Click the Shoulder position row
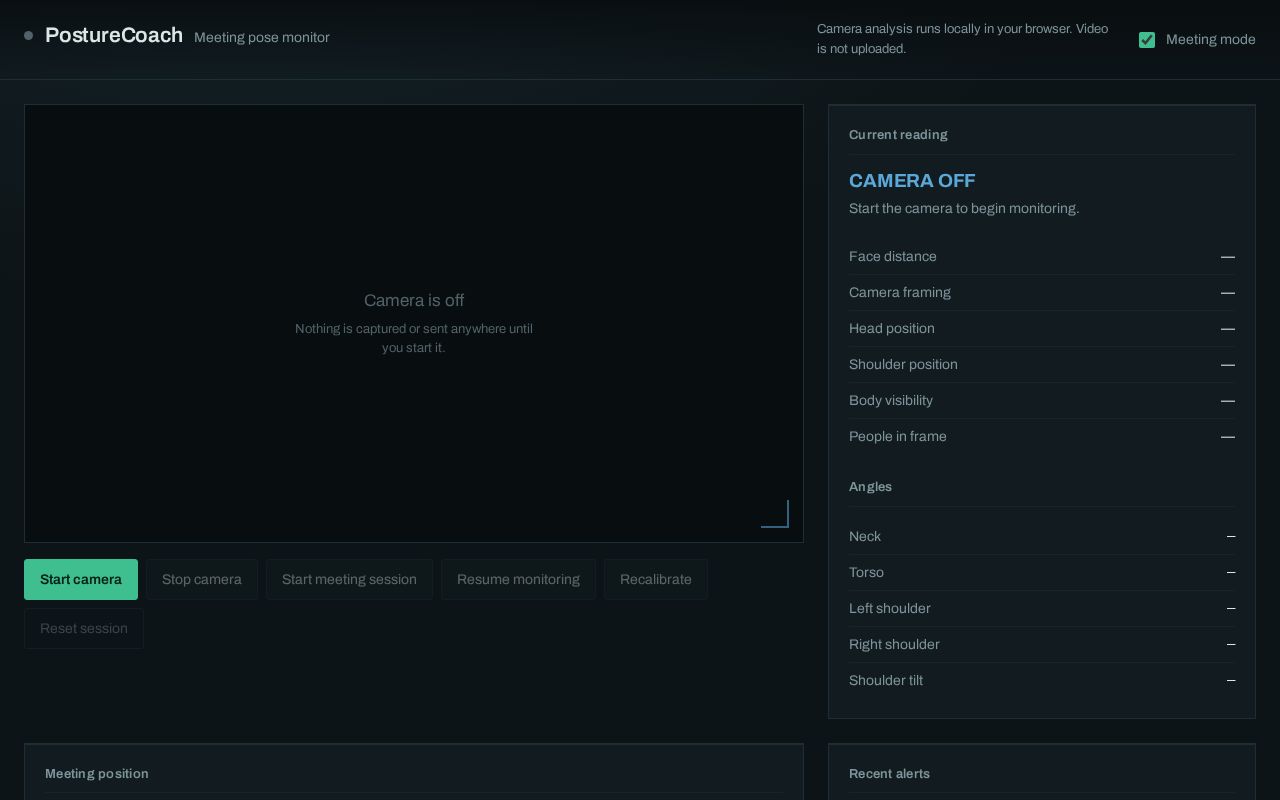The width and height of the screenshot is (1280, 800). point(1042,365)
